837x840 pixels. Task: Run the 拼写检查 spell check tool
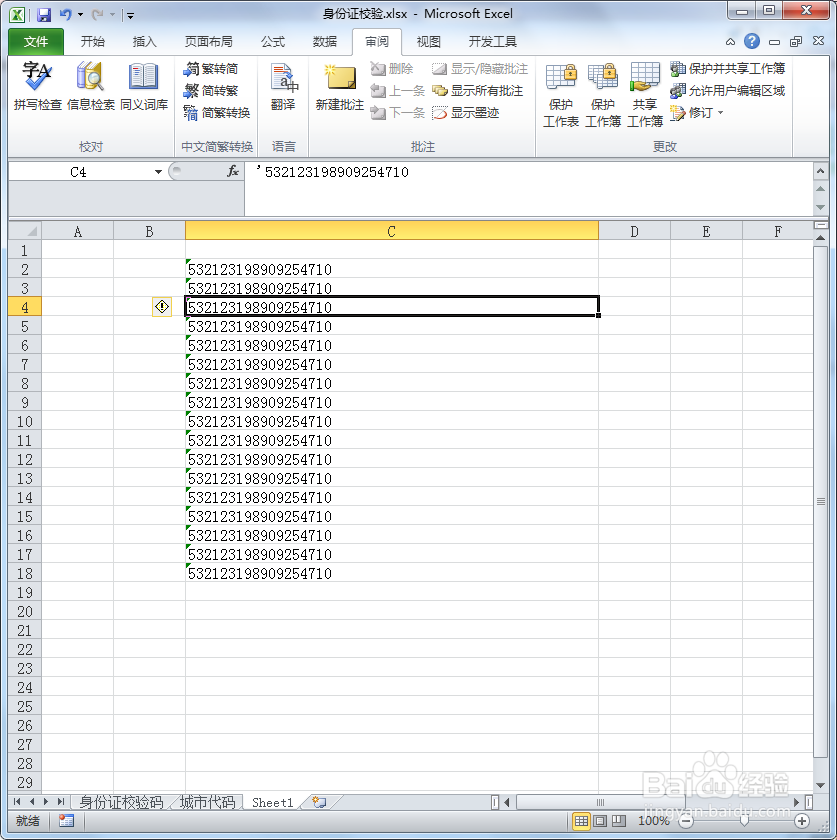38,86
